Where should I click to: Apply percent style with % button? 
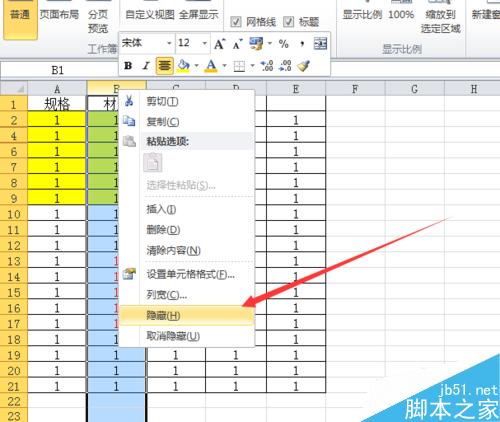pos(284,44)
